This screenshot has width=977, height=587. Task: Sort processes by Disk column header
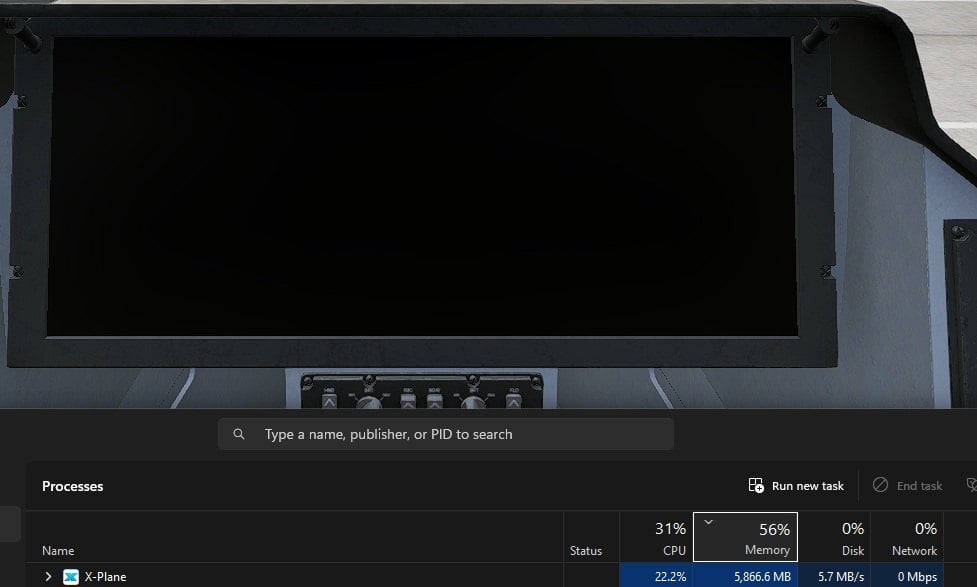click(x=834, y=538)
